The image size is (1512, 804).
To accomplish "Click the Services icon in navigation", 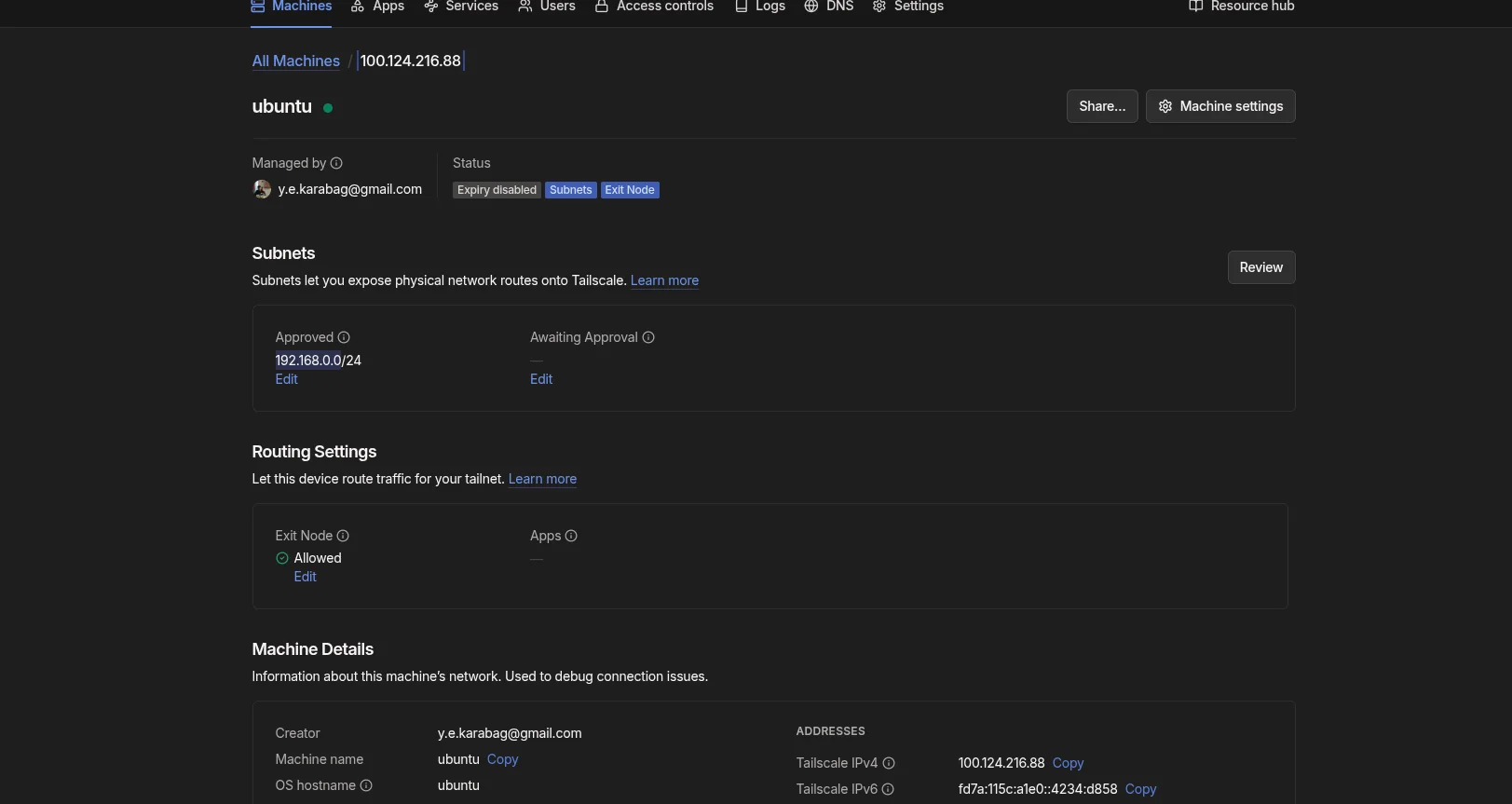I will tap(430, 7).
